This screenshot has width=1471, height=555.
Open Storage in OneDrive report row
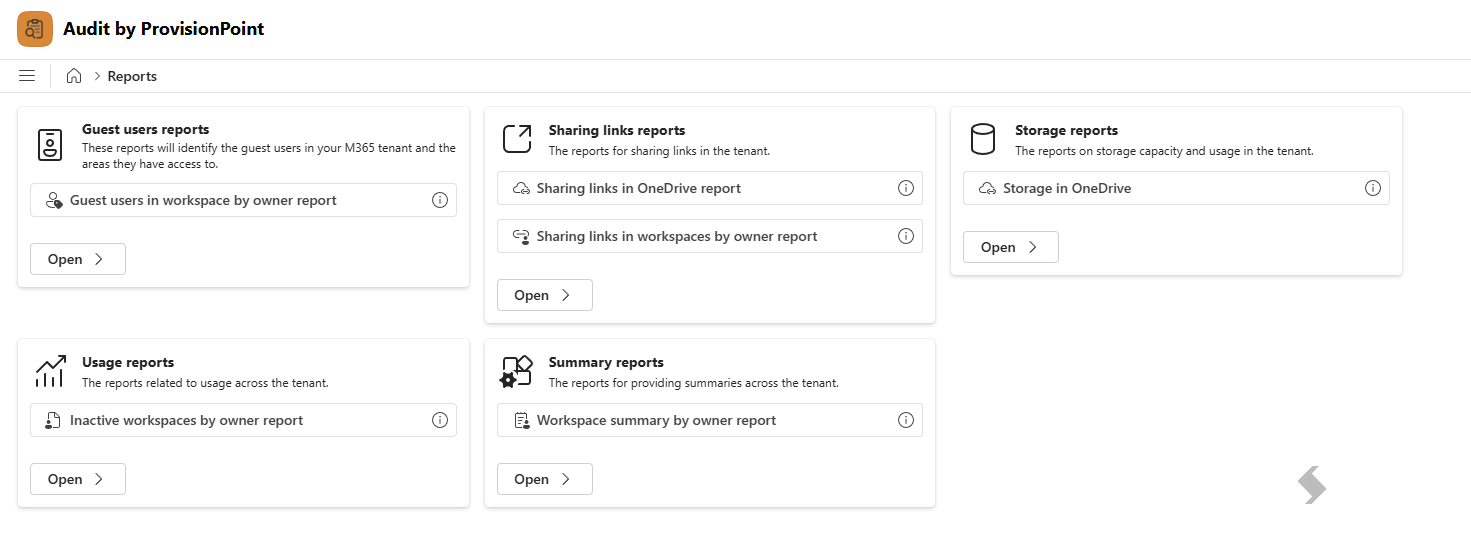[1176, 188]
